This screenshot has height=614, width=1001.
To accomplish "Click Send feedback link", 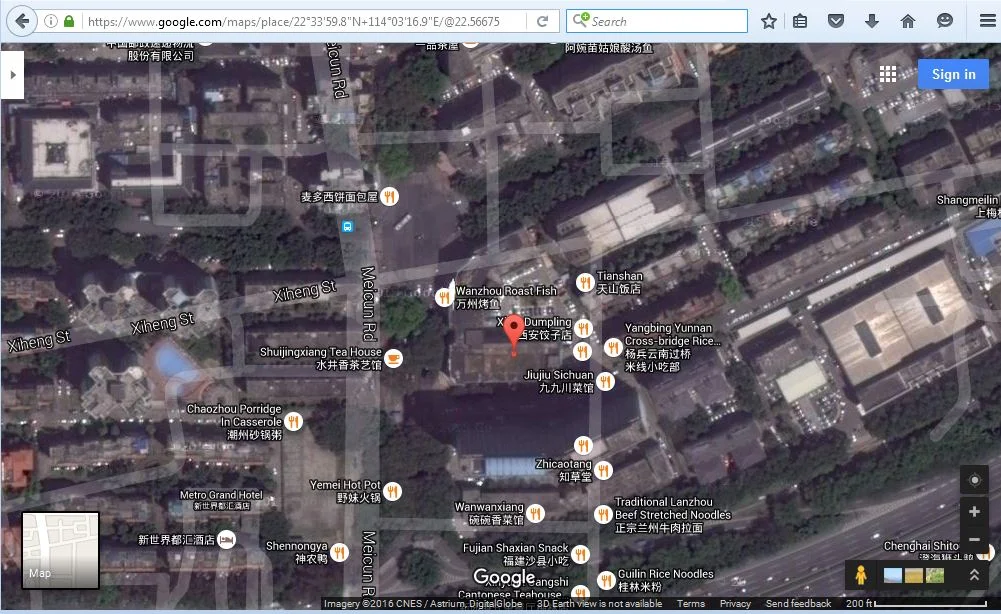I will 798,603.
